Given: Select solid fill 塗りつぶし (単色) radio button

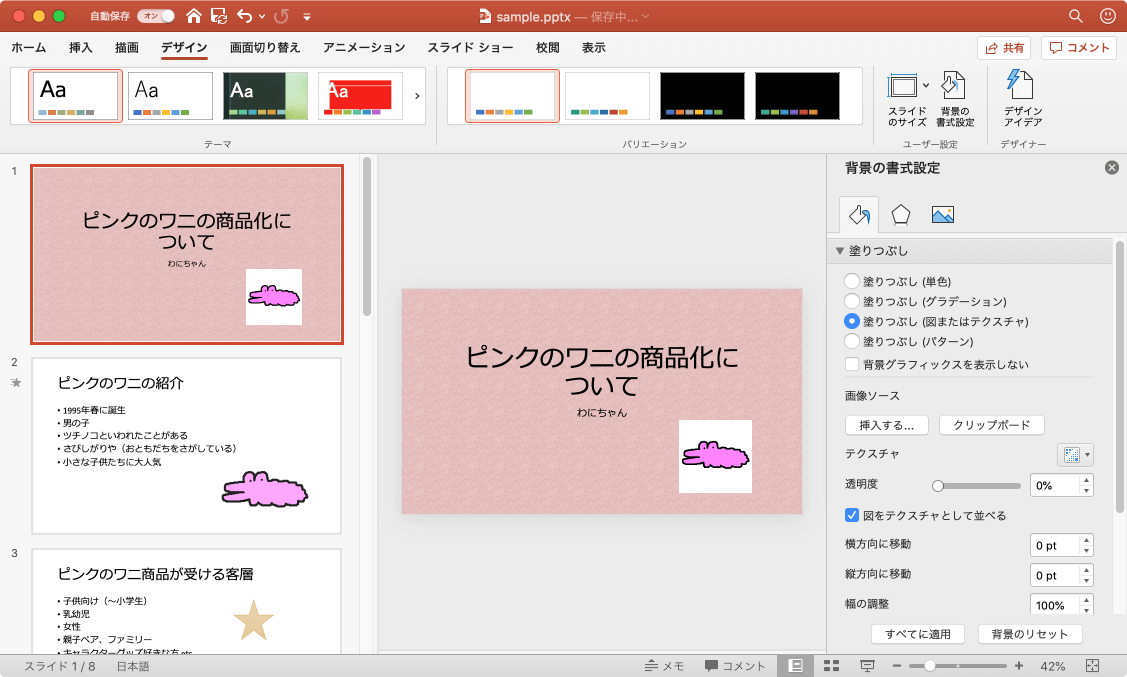Looking at the screenshot, I should [852, 281].
